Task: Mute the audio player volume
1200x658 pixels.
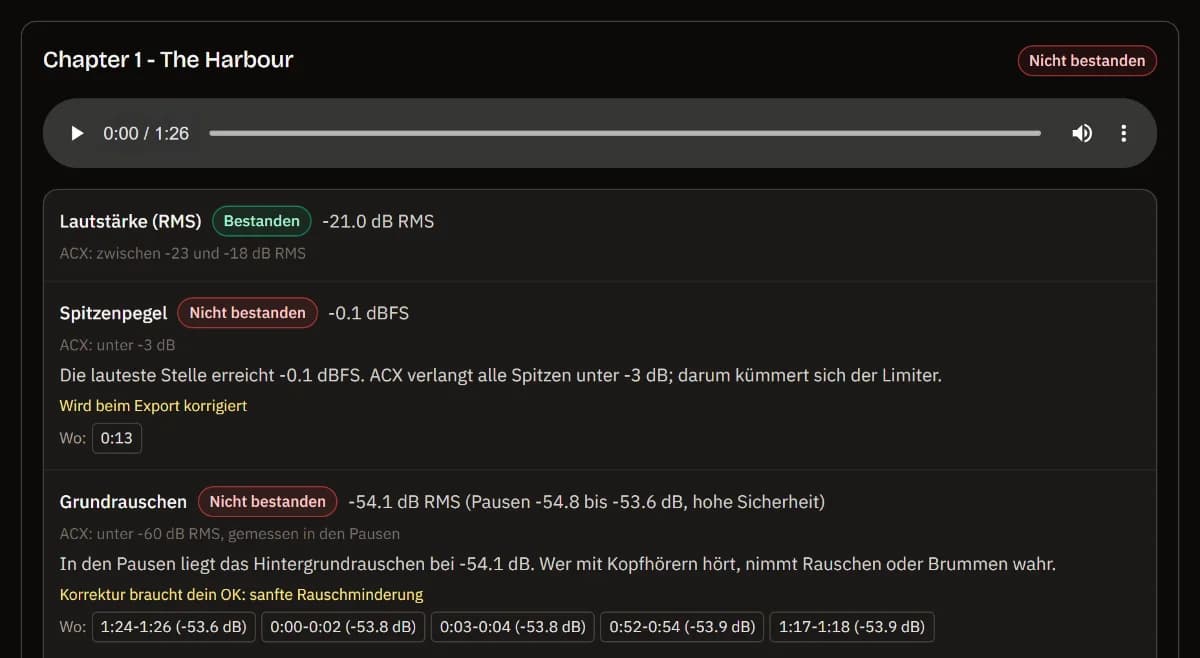Action: (x=1082, y=133)
